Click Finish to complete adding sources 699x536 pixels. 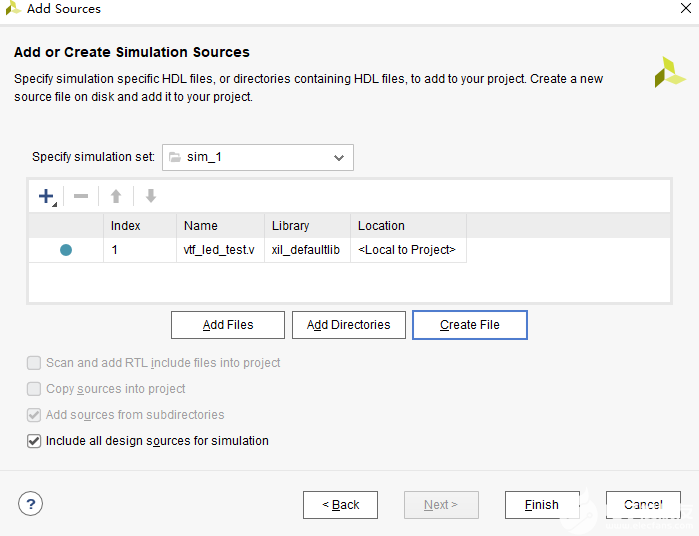(542, 505)
